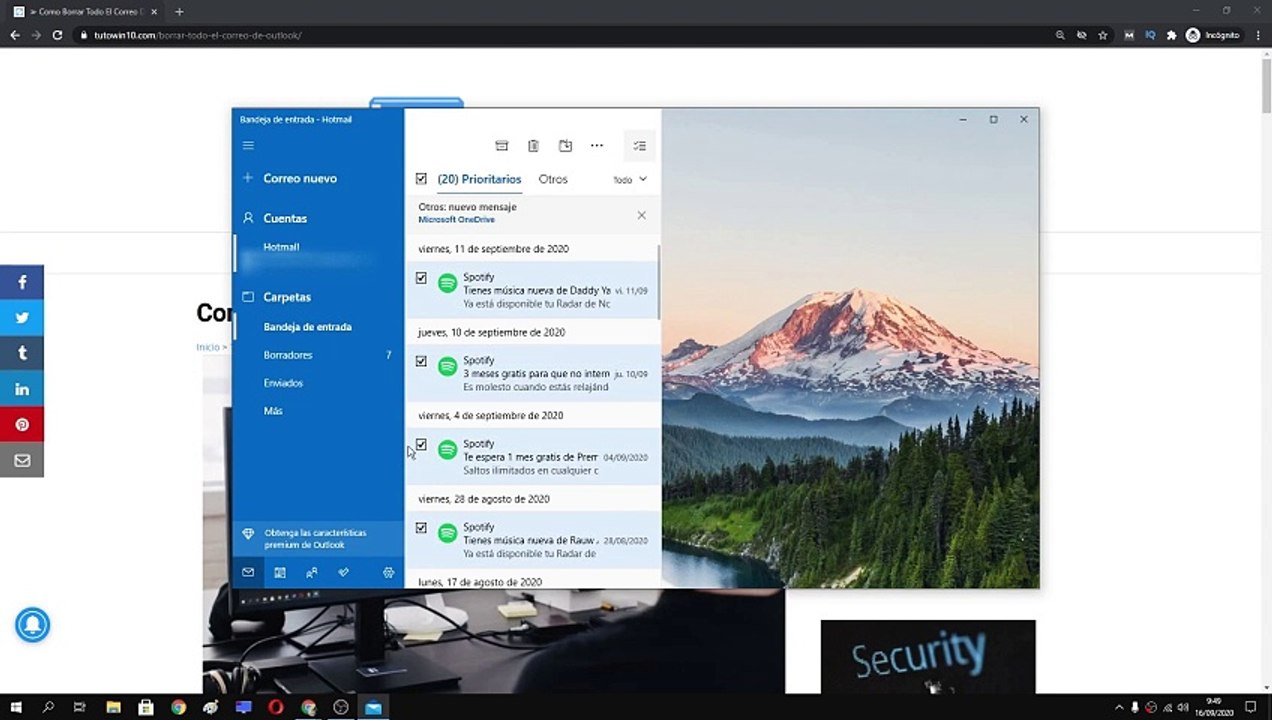
Task: Share page on LinkedIn sidebar button
Action: point(22,389)
